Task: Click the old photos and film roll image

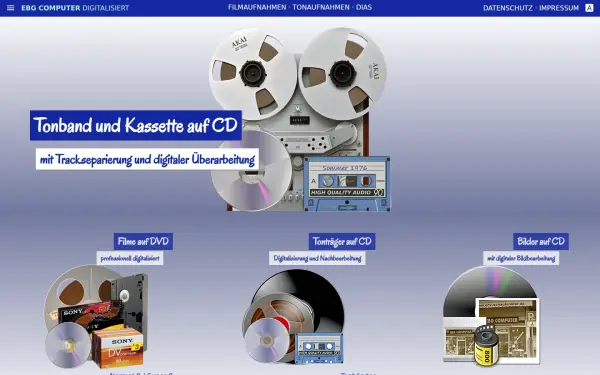Action: [x=492, y=316]
